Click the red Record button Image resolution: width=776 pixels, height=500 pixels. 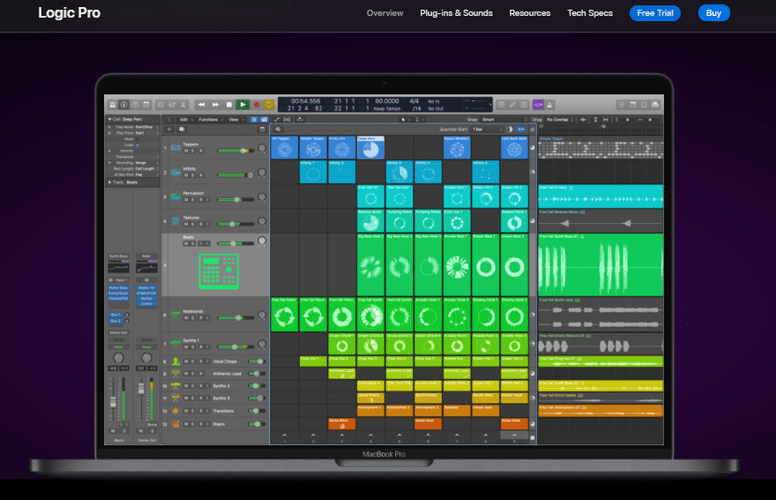coord(256,104)
